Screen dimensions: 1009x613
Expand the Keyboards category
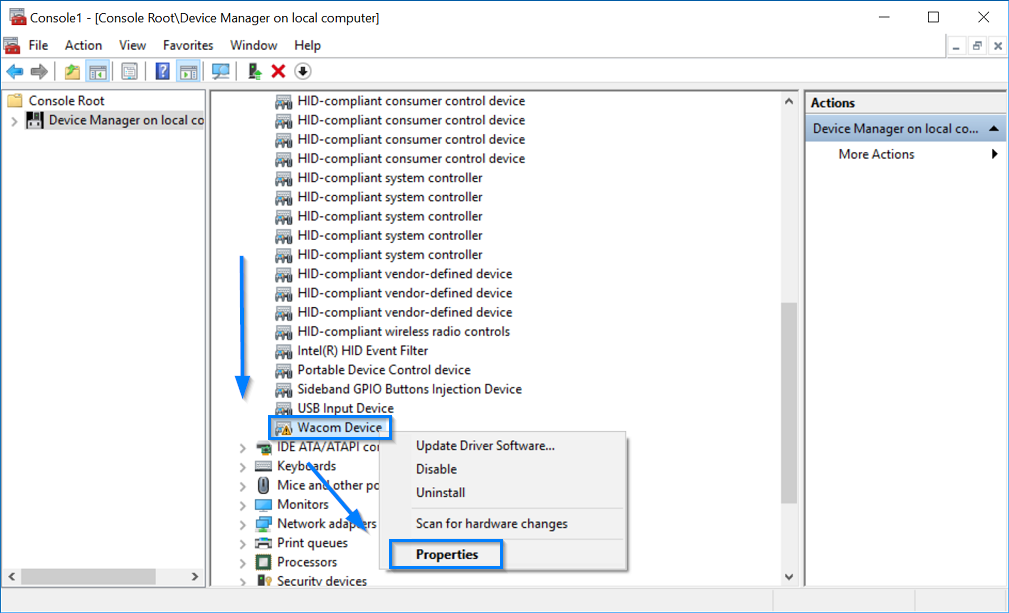243,467
